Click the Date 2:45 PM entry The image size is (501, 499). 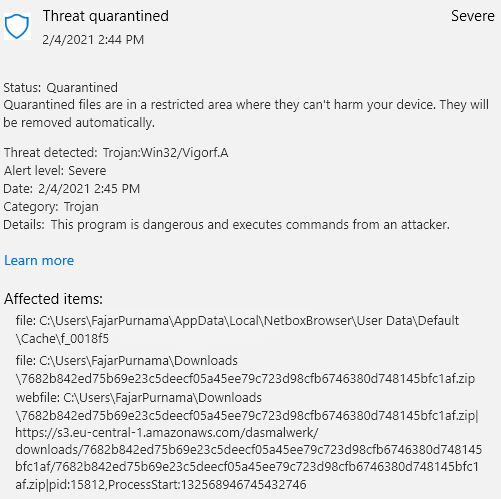(x=72, y=189)
